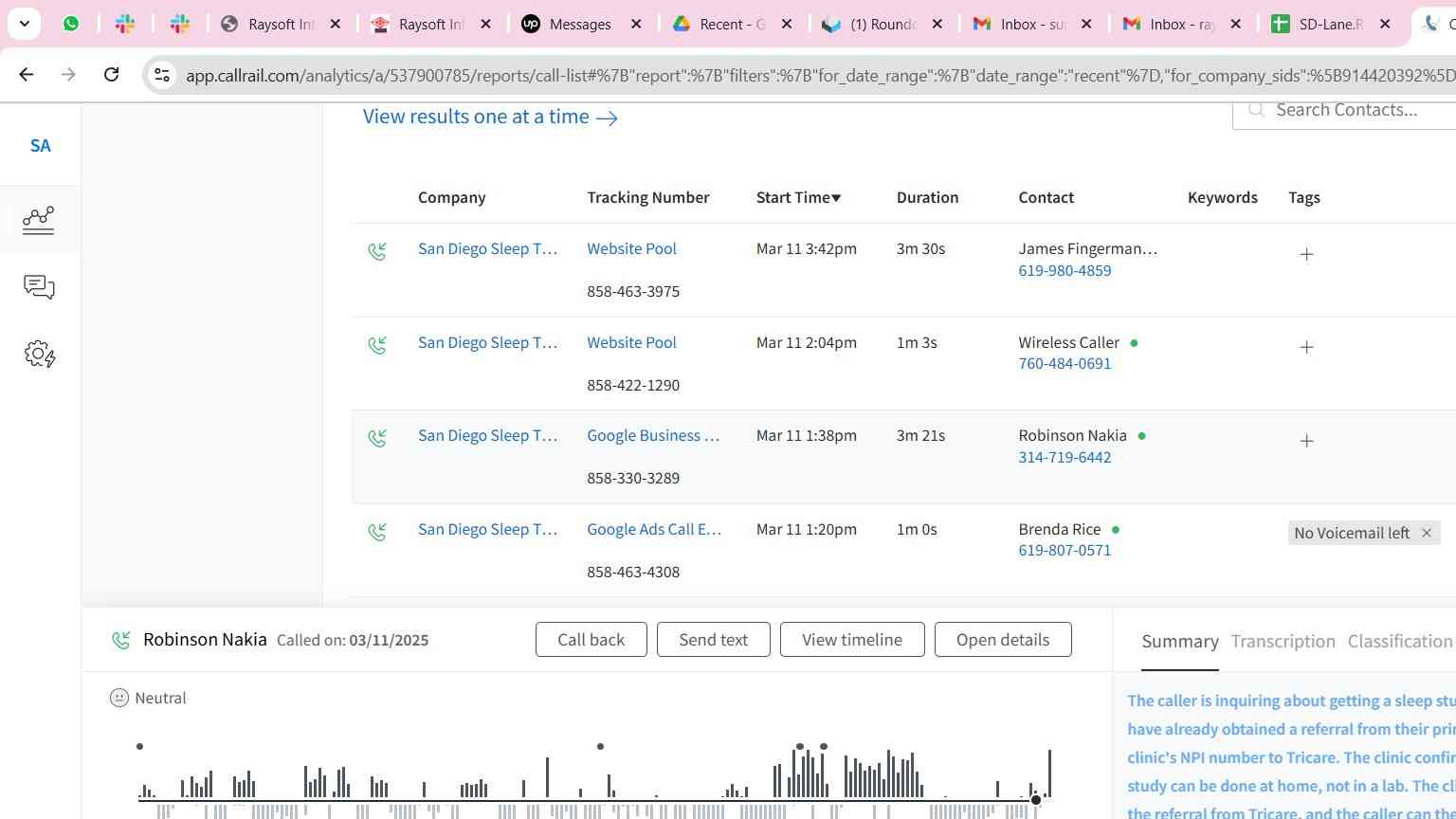Viewport: 1456px width, 819px height.
Task: Add a tag to Wireless Caller call
Action: coord(1306,347)
